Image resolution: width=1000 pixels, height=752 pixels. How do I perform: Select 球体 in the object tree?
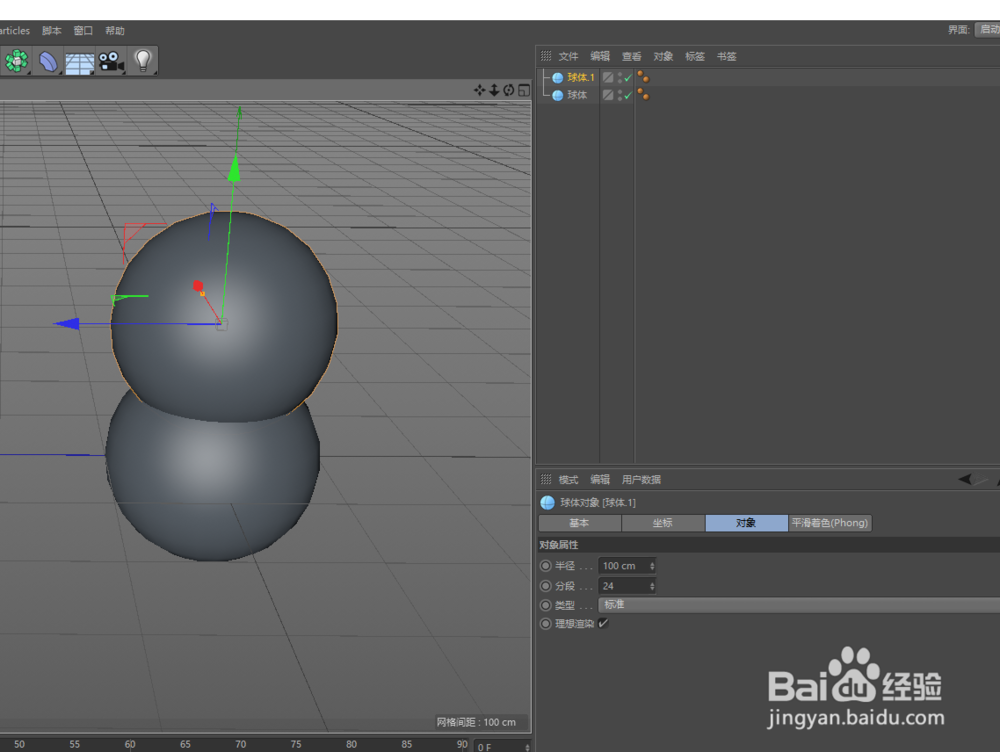point(577,95)
